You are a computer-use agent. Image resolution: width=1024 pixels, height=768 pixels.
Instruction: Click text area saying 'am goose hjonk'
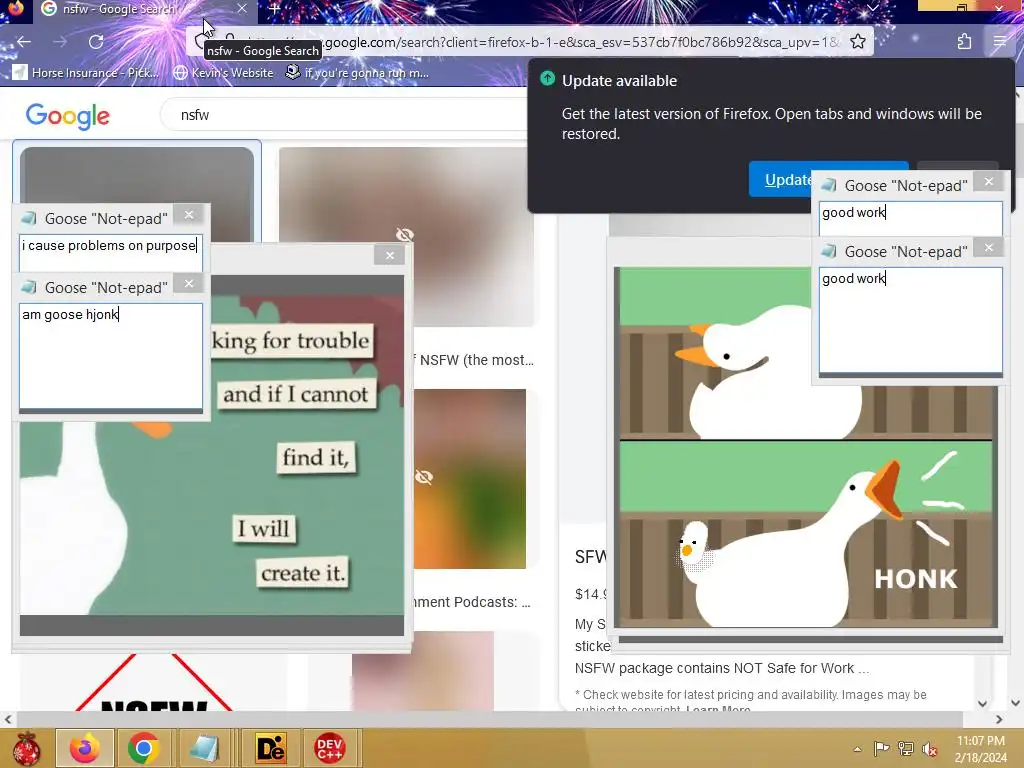pyautogui.click(x=110, y=355)
